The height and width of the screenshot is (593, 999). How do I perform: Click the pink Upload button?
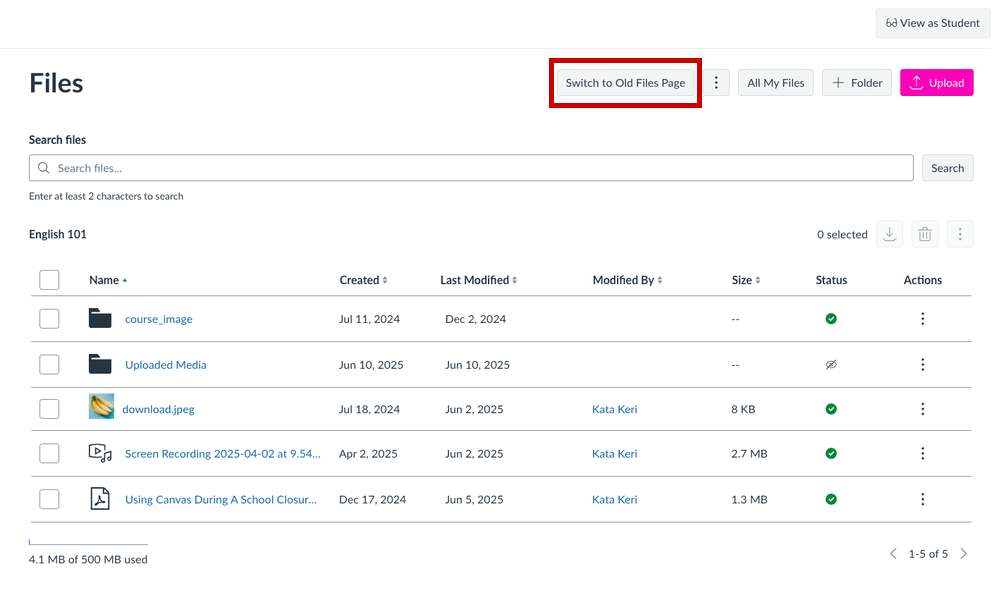(936, 83)
